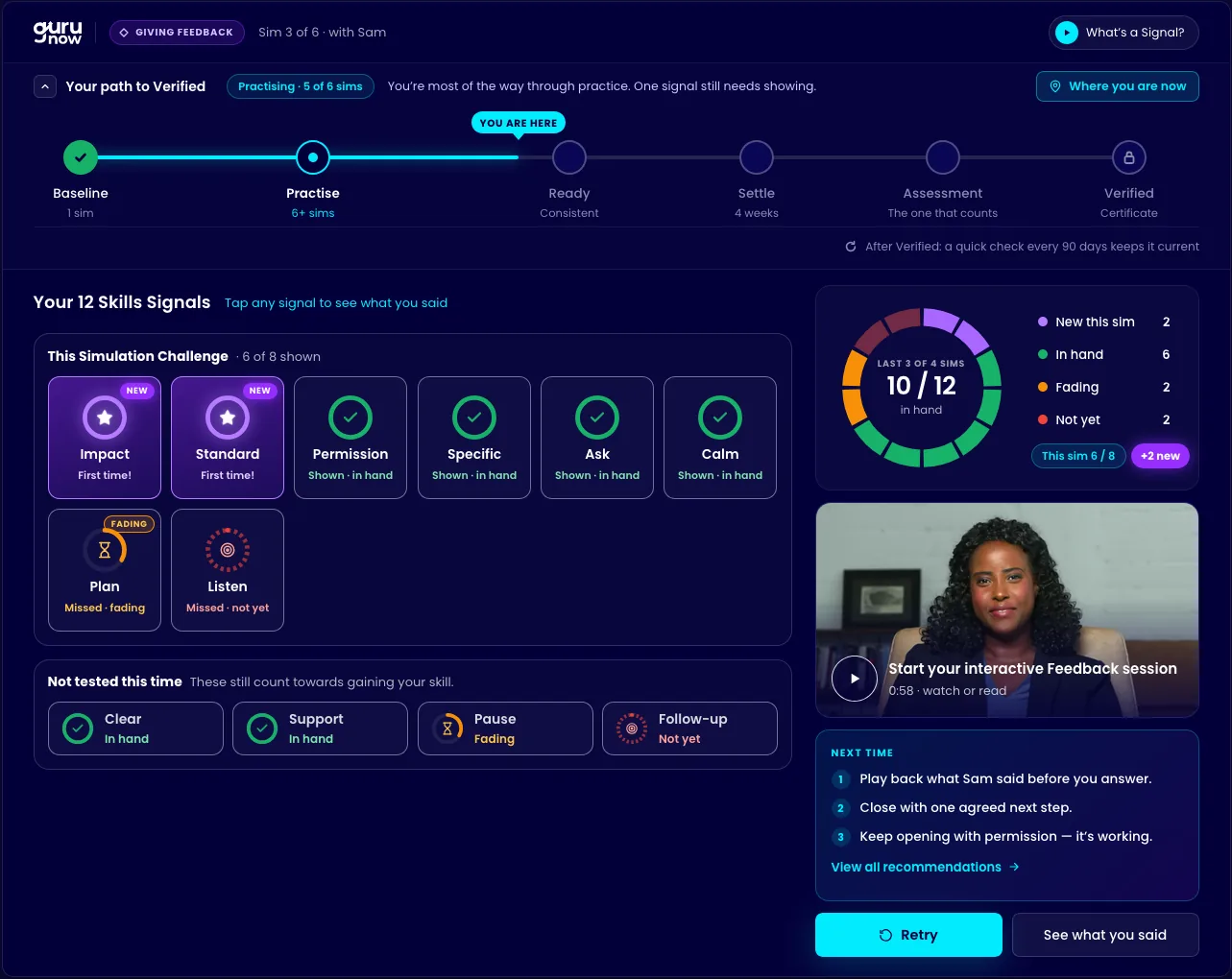Click the Fading legend entry
The width and height of the screenshot is (1232, 979).
point(1103,387)
